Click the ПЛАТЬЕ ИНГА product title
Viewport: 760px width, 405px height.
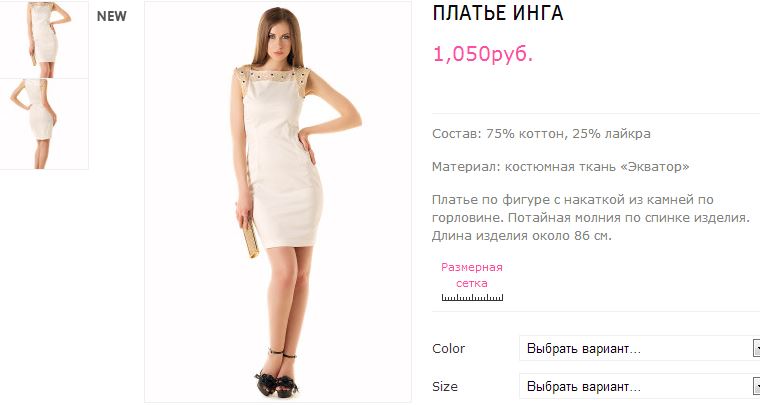coord(498,13)
